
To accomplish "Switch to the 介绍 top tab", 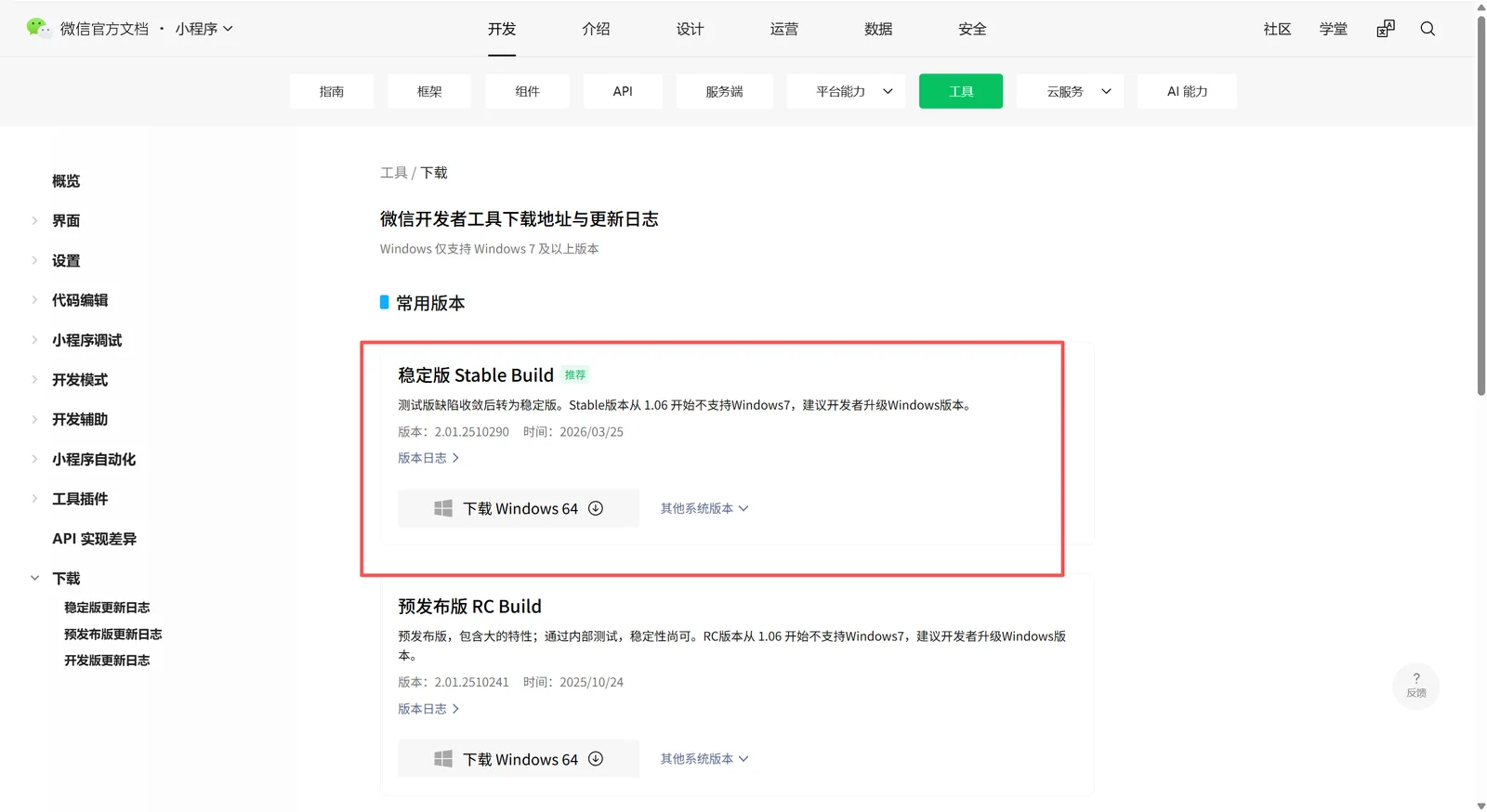I will coord(596,29).
